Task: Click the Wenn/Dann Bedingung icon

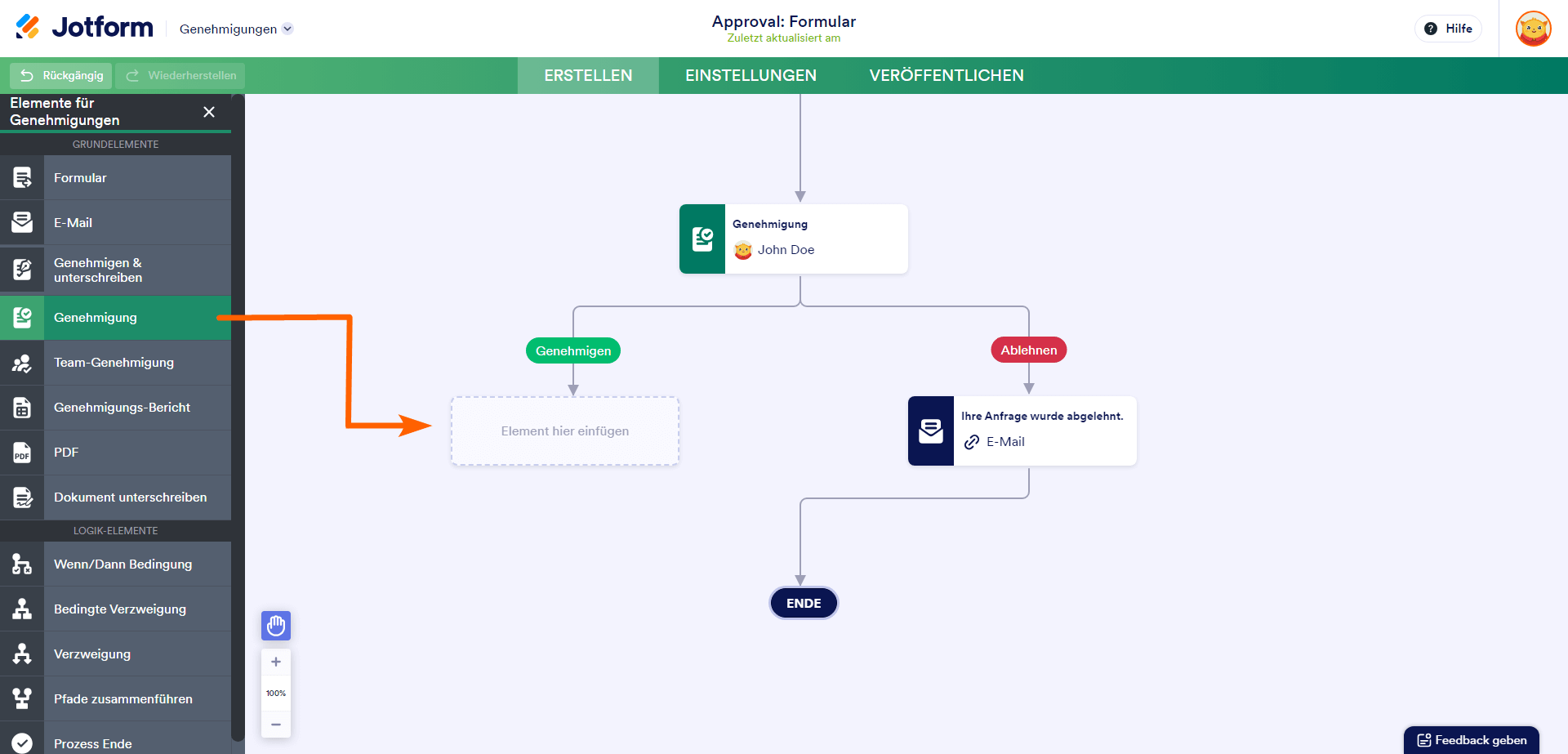Action: (22, 564)
